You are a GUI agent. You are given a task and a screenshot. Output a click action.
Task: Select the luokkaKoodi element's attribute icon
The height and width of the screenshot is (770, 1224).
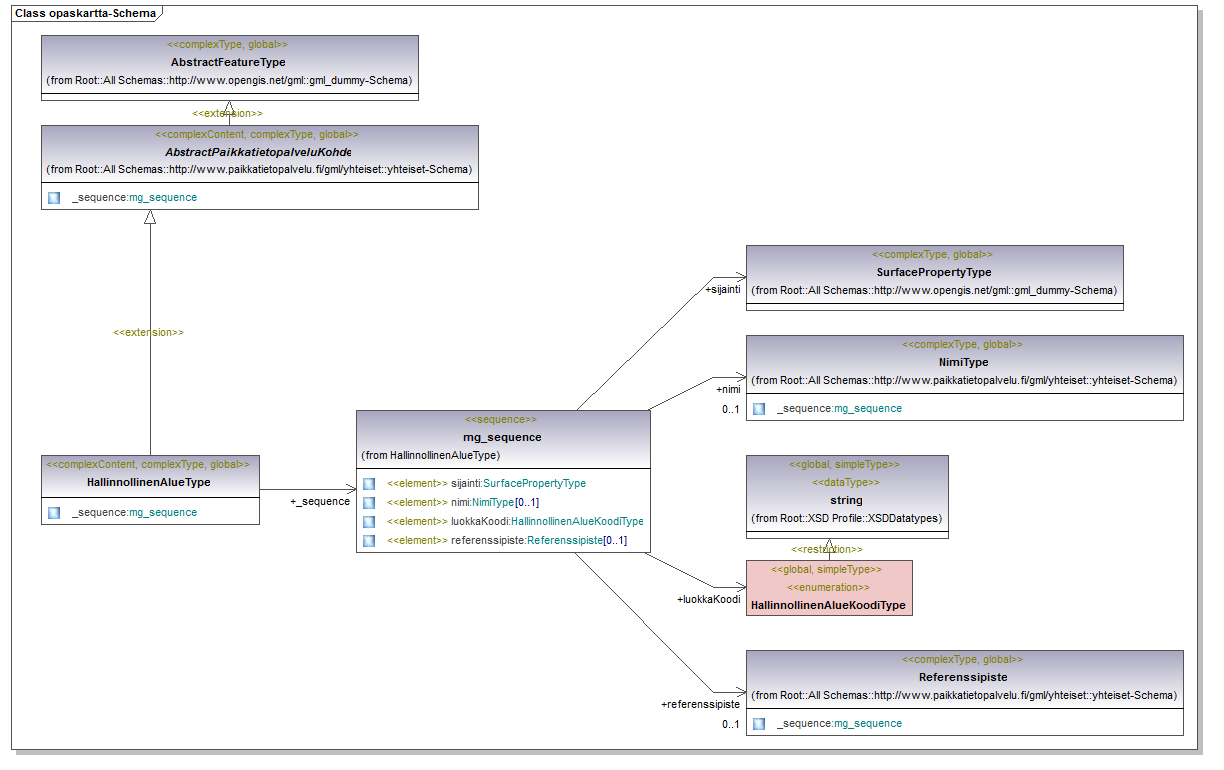pyautogui.click(x=369, y=521)
